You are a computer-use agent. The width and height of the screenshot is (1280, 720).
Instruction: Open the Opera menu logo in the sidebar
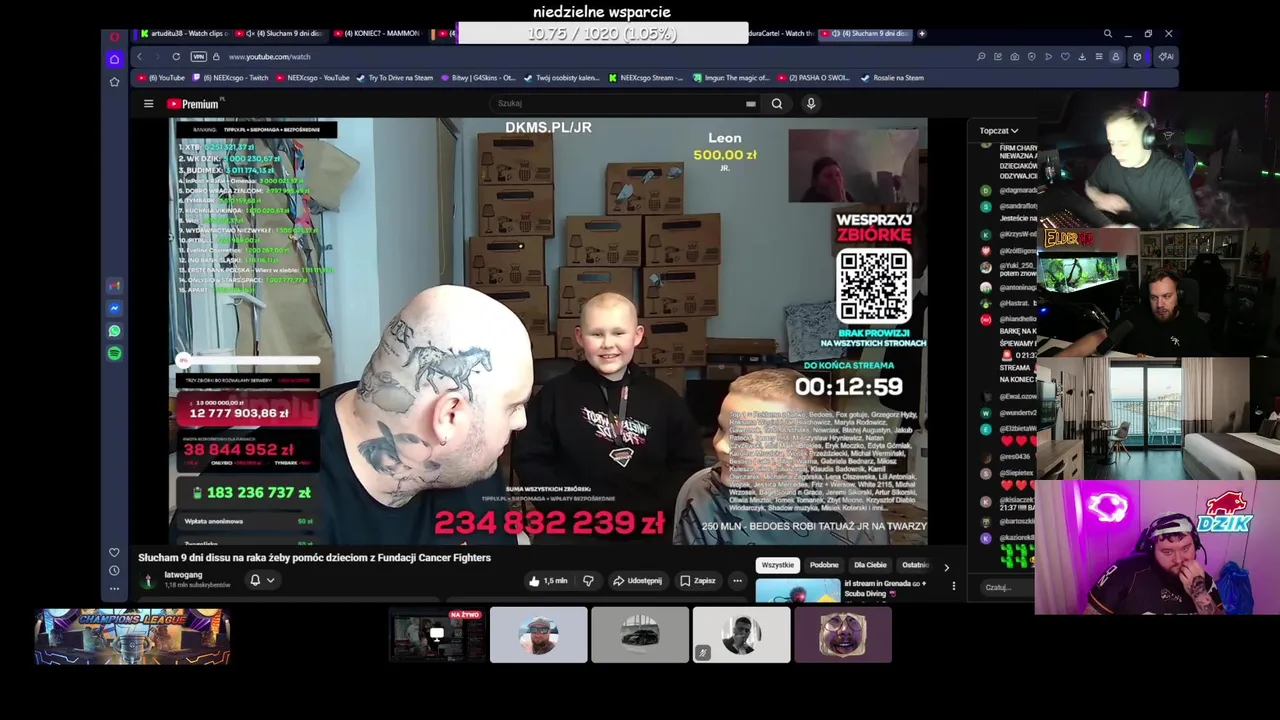tap(114, 37)
